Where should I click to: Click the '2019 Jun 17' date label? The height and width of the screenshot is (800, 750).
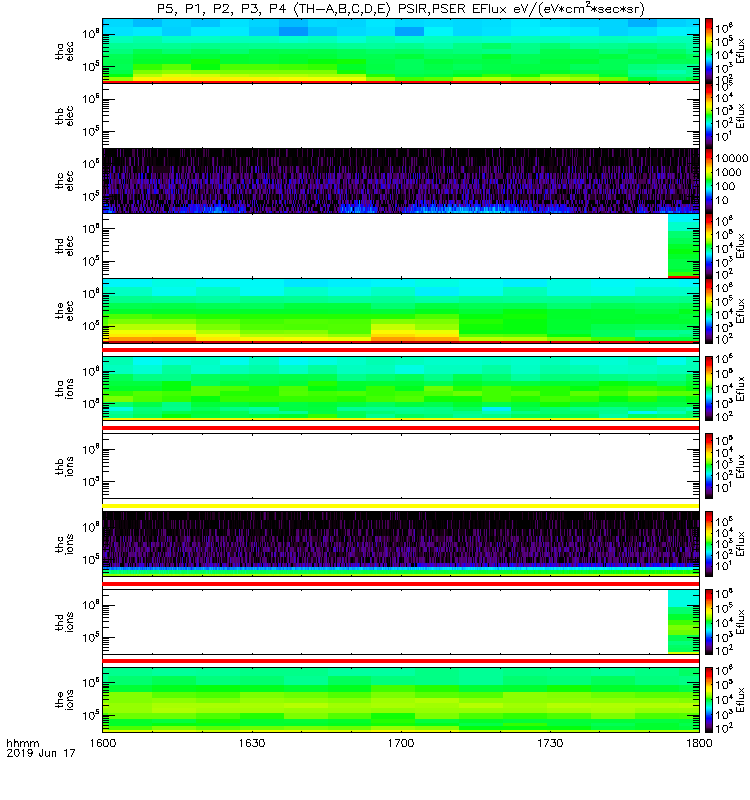[41, 753]
